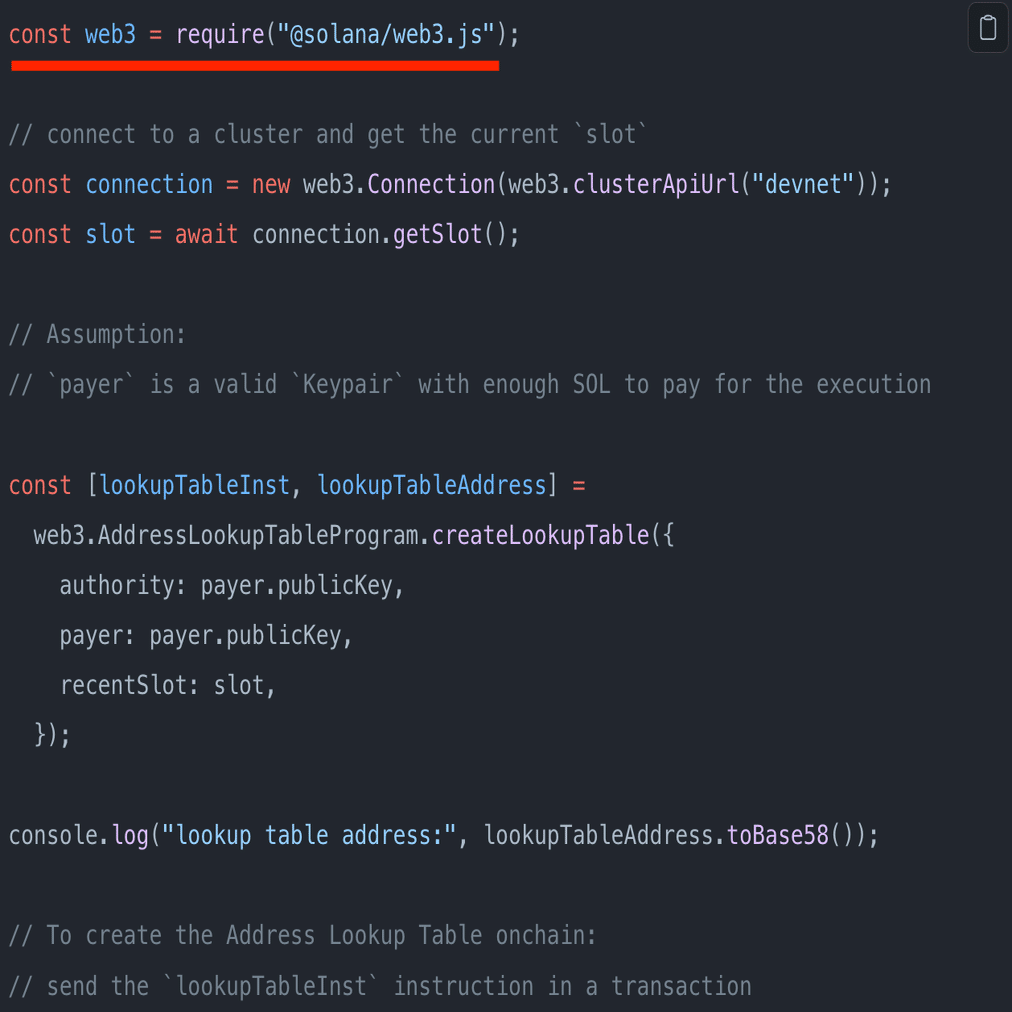Click the await keyword
1012x1012 pixels.
click(x=206, y=235)
